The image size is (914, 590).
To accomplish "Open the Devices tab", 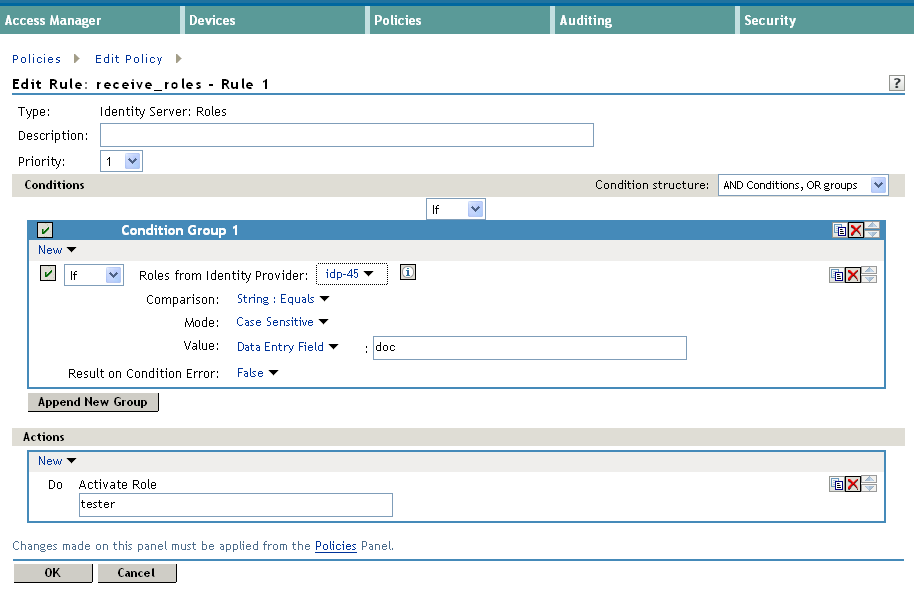I will [212, 20].
